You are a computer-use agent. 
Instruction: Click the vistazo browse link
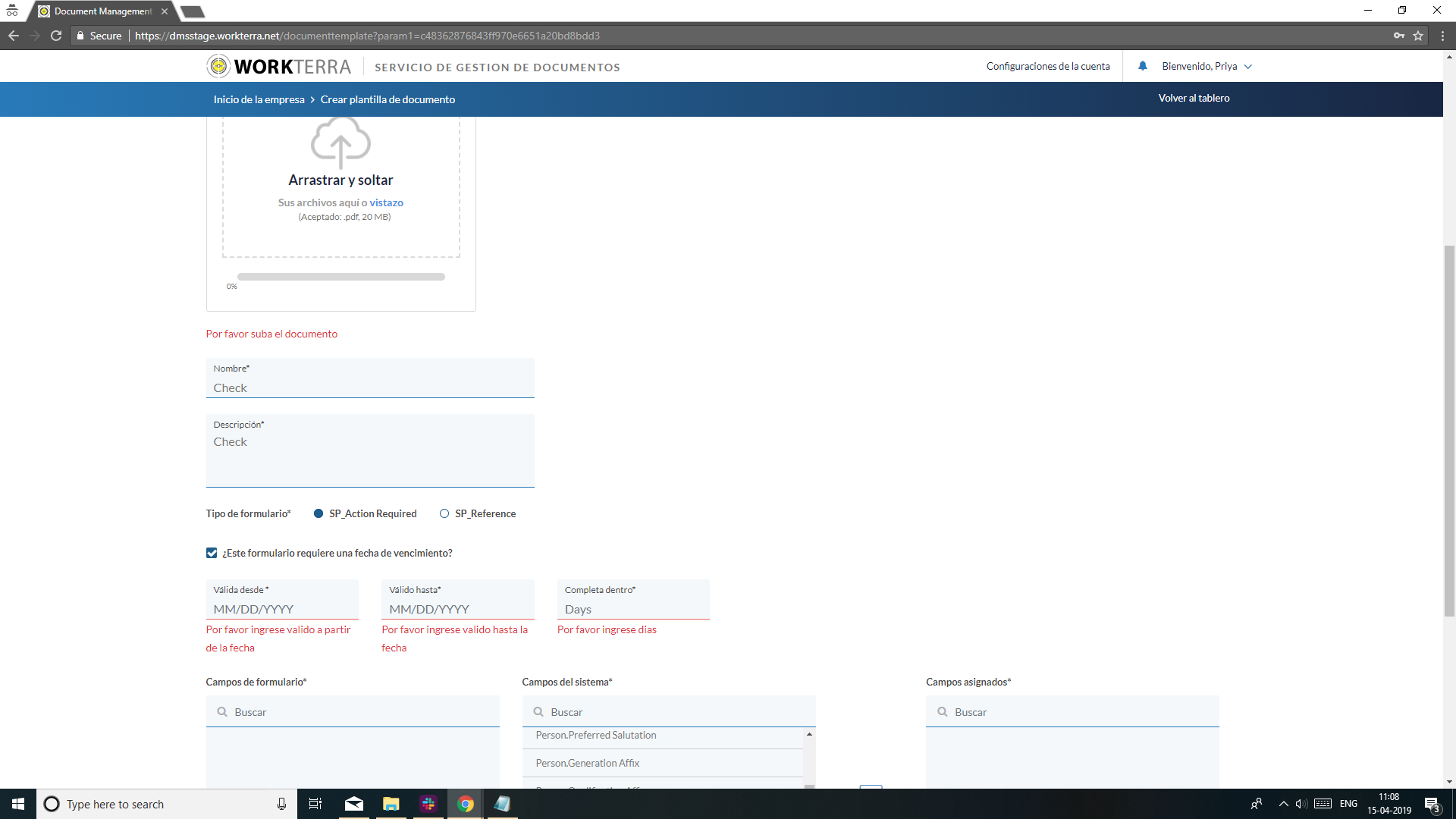click(386, 202)
